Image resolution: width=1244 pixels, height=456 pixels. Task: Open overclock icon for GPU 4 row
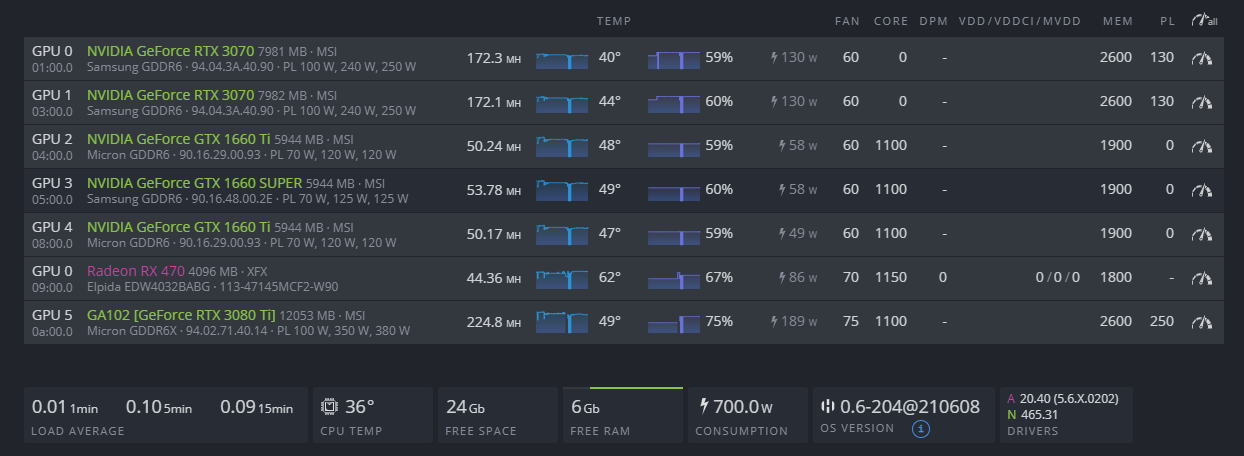click(x=1201, y=234)
